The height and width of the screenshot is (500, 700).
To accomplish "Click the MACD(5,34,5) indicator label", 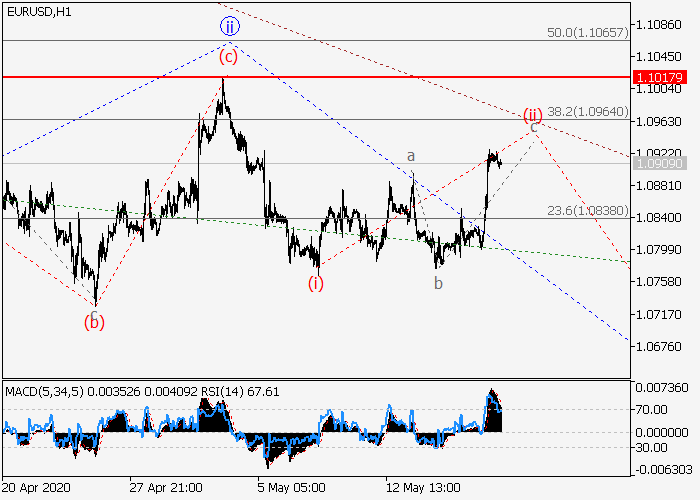I will pos(40,389).
